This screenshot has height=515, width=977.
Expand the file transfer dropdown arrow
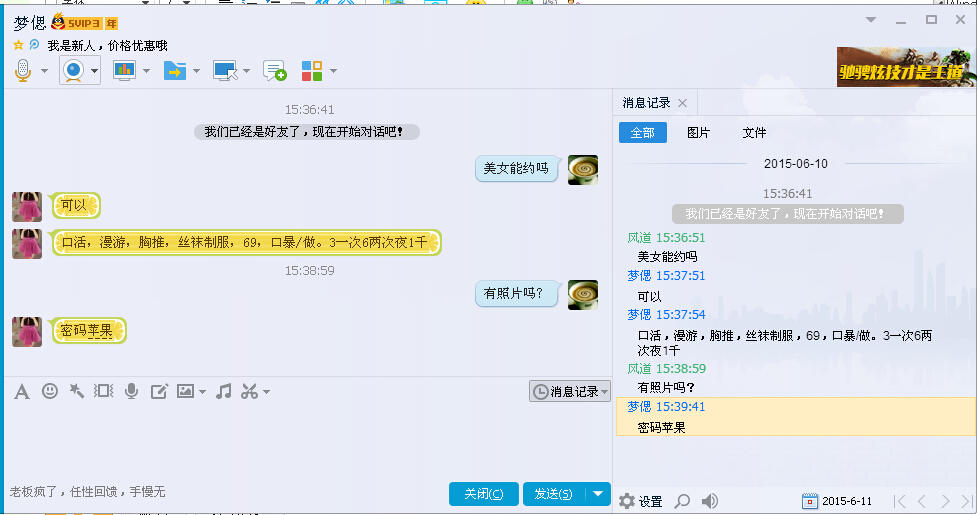pyautogui.click(x=196, y=71)
